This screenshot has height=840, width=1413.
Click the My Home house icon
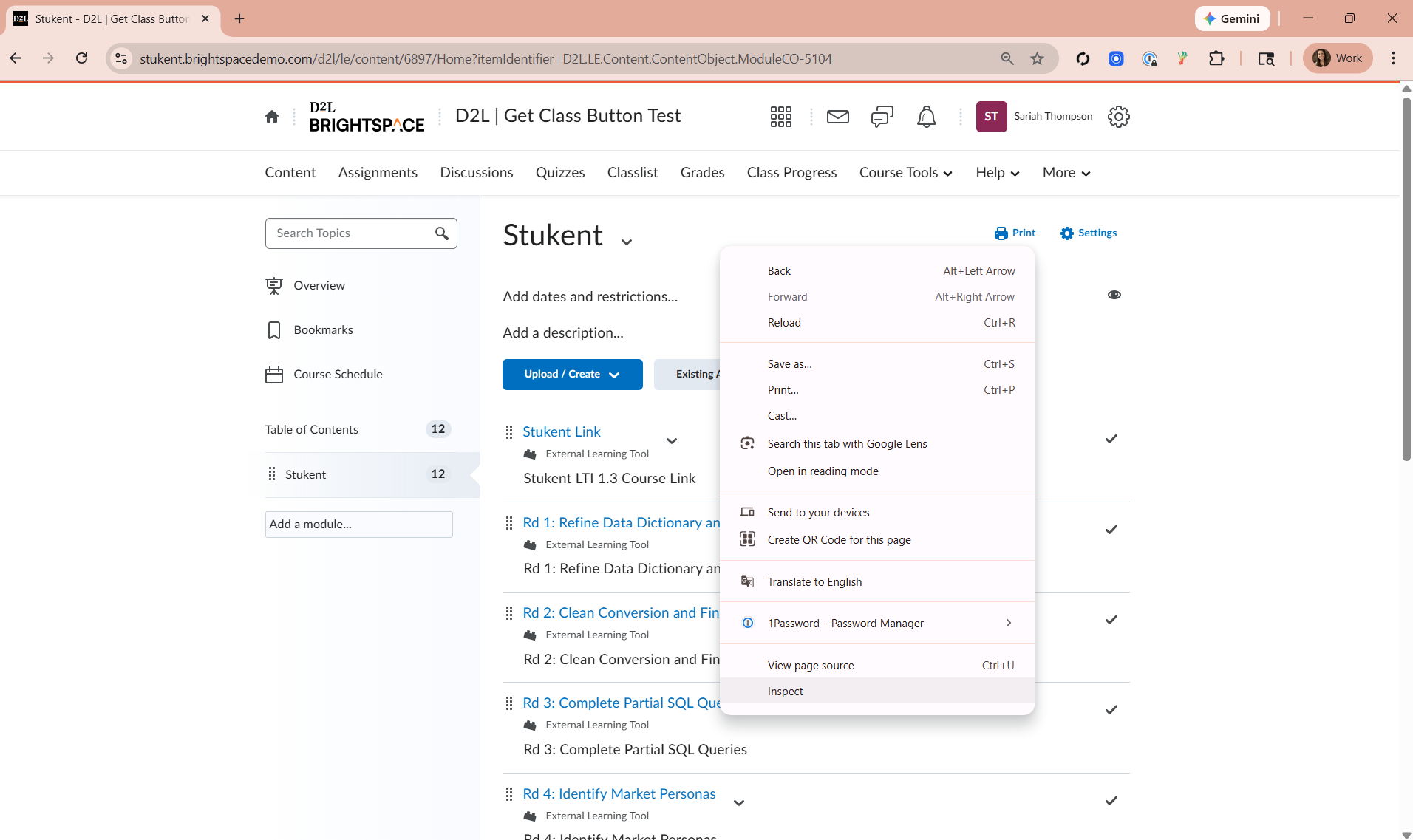(272, 117)
